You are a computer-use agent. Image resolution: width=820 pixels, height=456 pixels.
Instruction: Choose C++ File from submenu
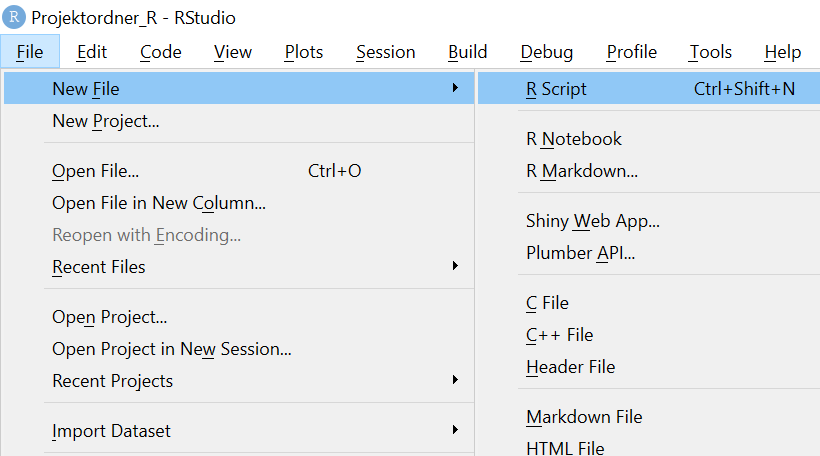tap(560, 335)
